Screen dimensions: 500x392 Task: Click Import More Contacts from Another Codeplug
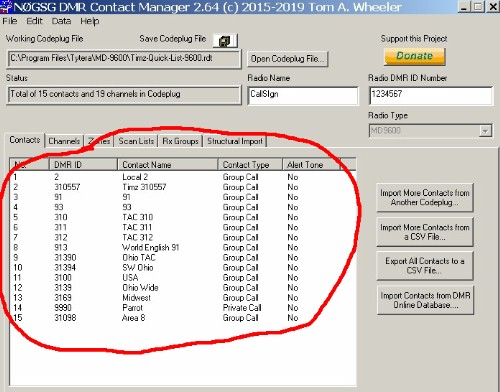(x=425, y=197)
